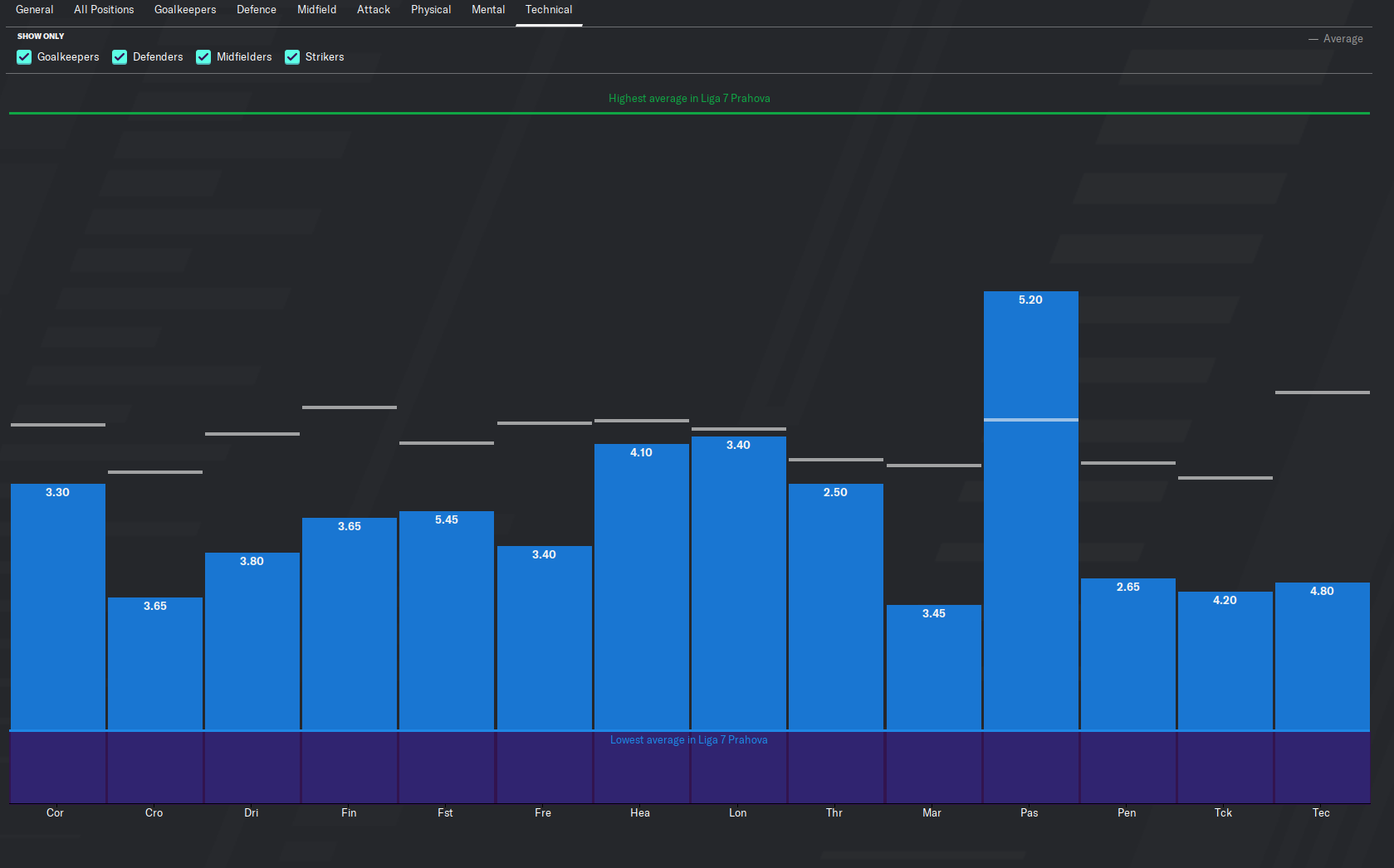Click the SHOW ONLY heading
1394x868 pixels.
tap(41, 36)
